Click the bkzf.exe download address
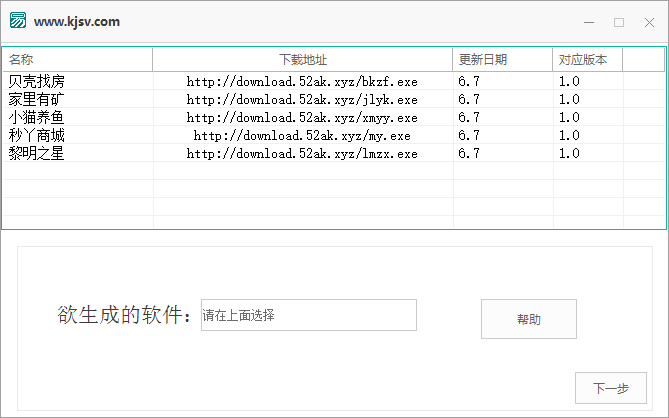 [302, 82]
